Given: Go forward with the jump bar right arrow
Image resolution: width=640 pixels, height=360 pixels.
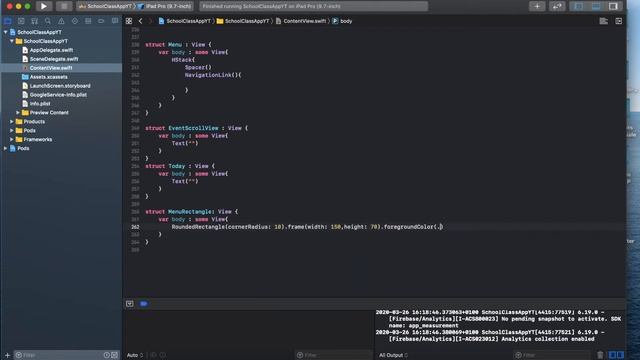Looking at the screenshot, I should coord(150,21).
